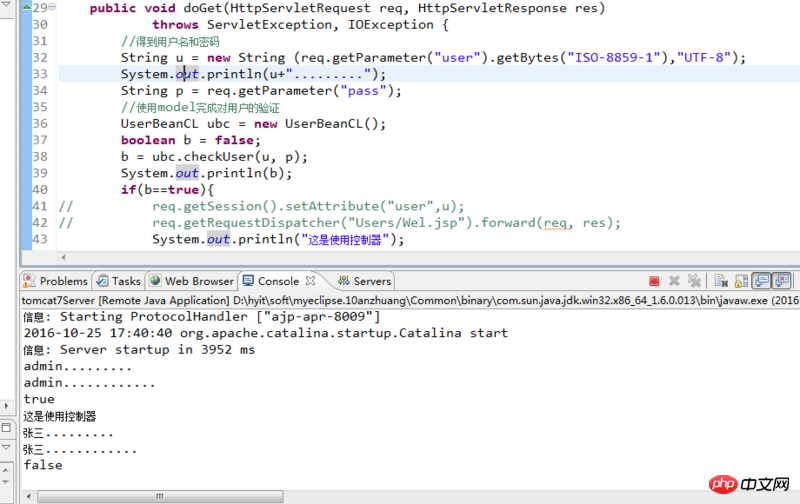Image resolution: width=800 pixels, height=504 pixels.
Task: Click 'checkUser' on line 38
Action: coord(218,157)
